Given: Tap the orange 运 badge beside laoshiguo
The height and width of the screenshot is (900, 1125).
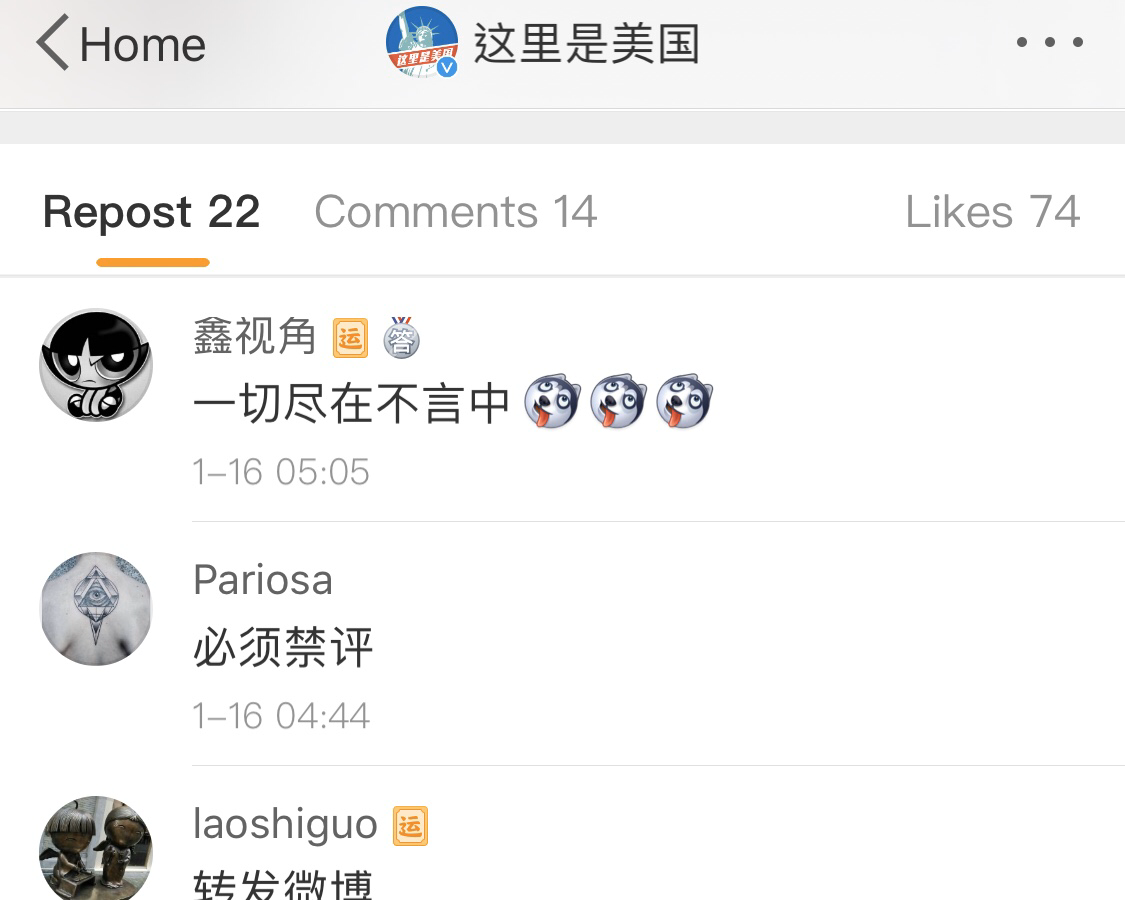Looking at the screenshot, I should [x=410, y=826].
